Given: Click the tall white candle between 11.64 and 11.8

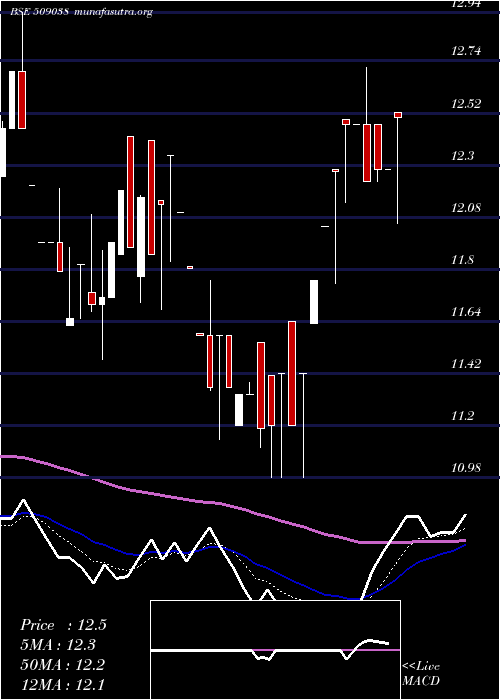Looking at the screenshot, I should tap(314, 302).
